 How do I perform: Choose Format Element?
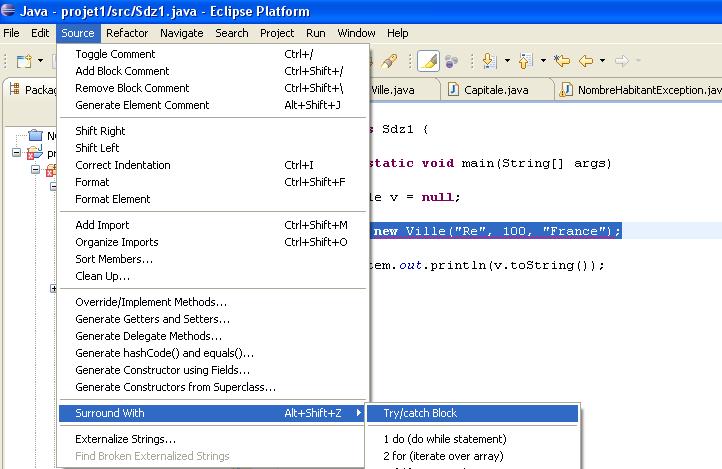tap(212, 199)
